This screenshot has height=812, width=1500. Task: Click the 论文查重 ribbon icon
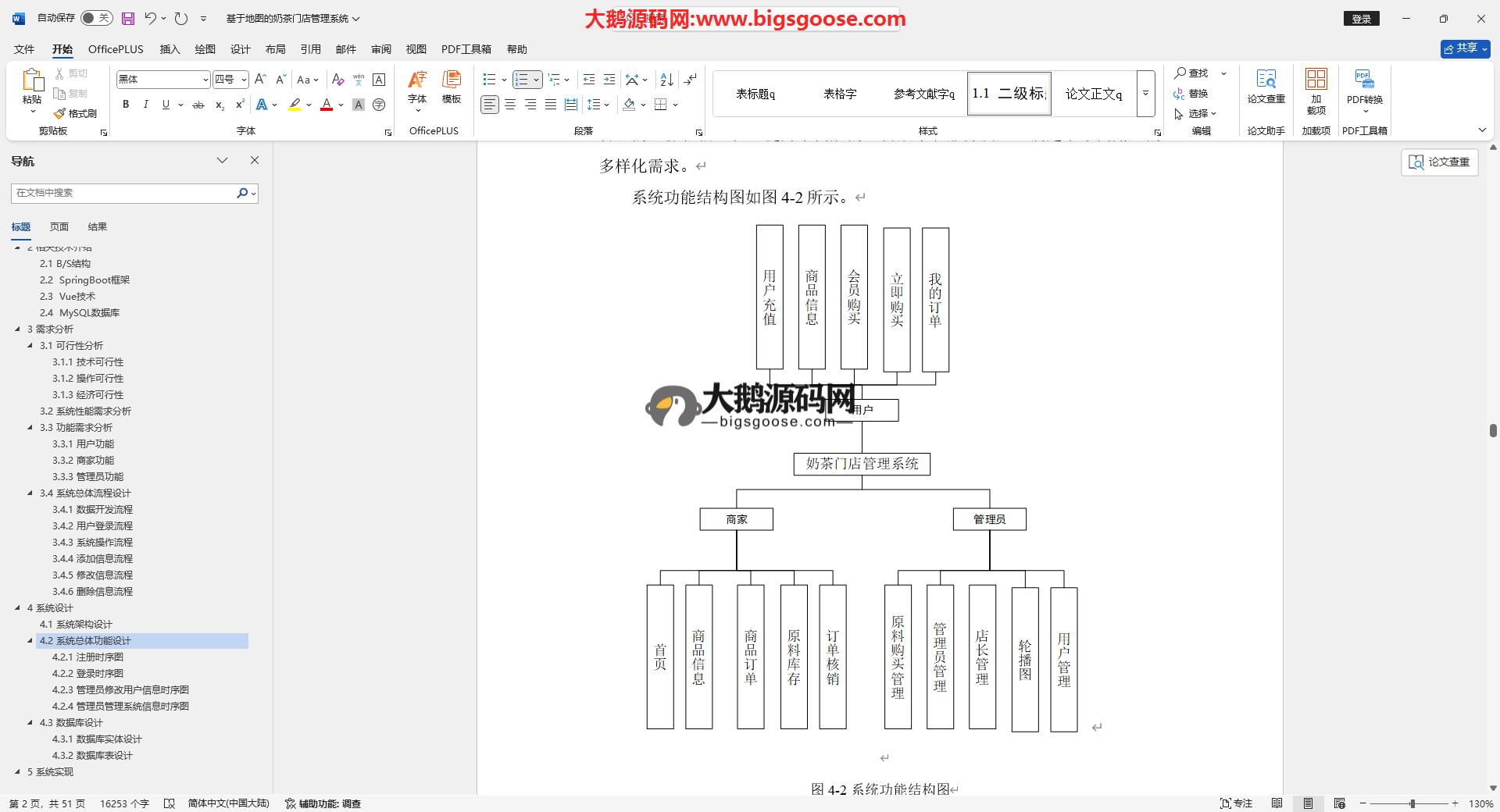click(x=1266, y=87)
